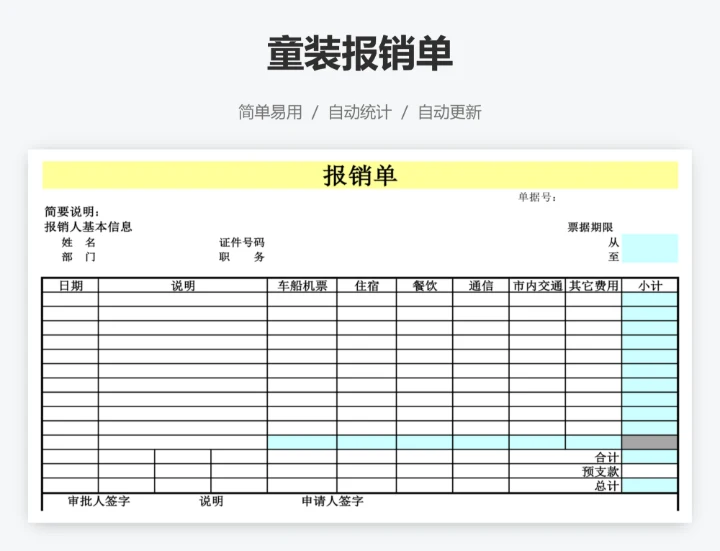Click the 小计 column header
The image size is (720, 551).
[x=650, y=286]
